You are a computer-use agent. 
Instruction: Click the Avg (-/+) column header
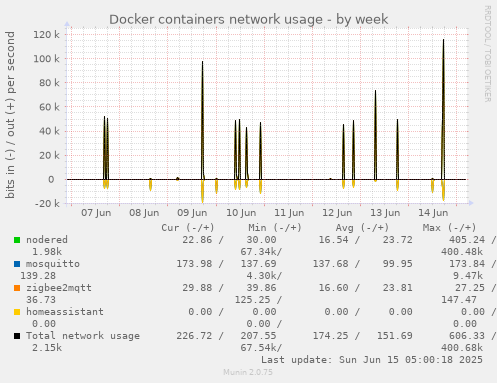[362, 228]
